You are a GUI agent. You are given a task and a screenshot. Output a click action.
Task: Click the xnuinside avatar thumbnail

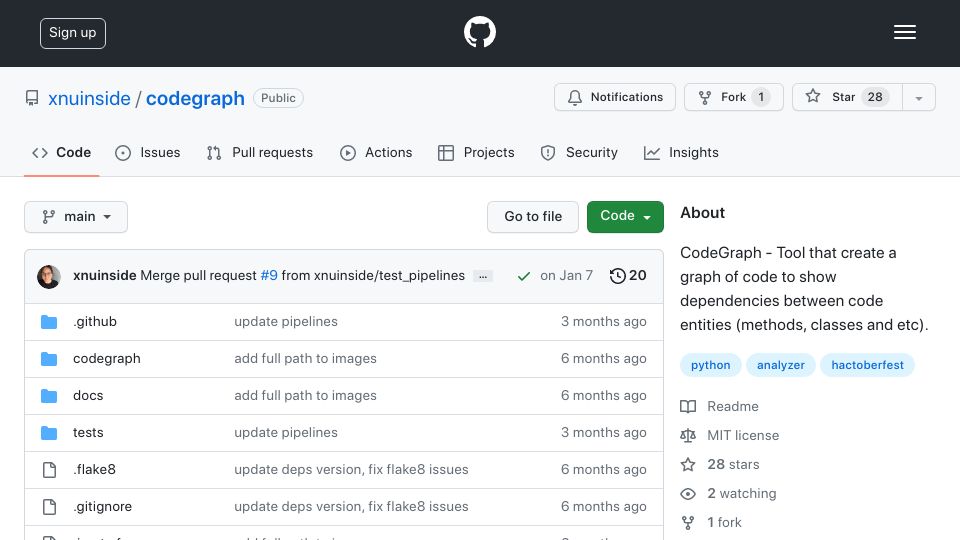click(x=49, y=277)
